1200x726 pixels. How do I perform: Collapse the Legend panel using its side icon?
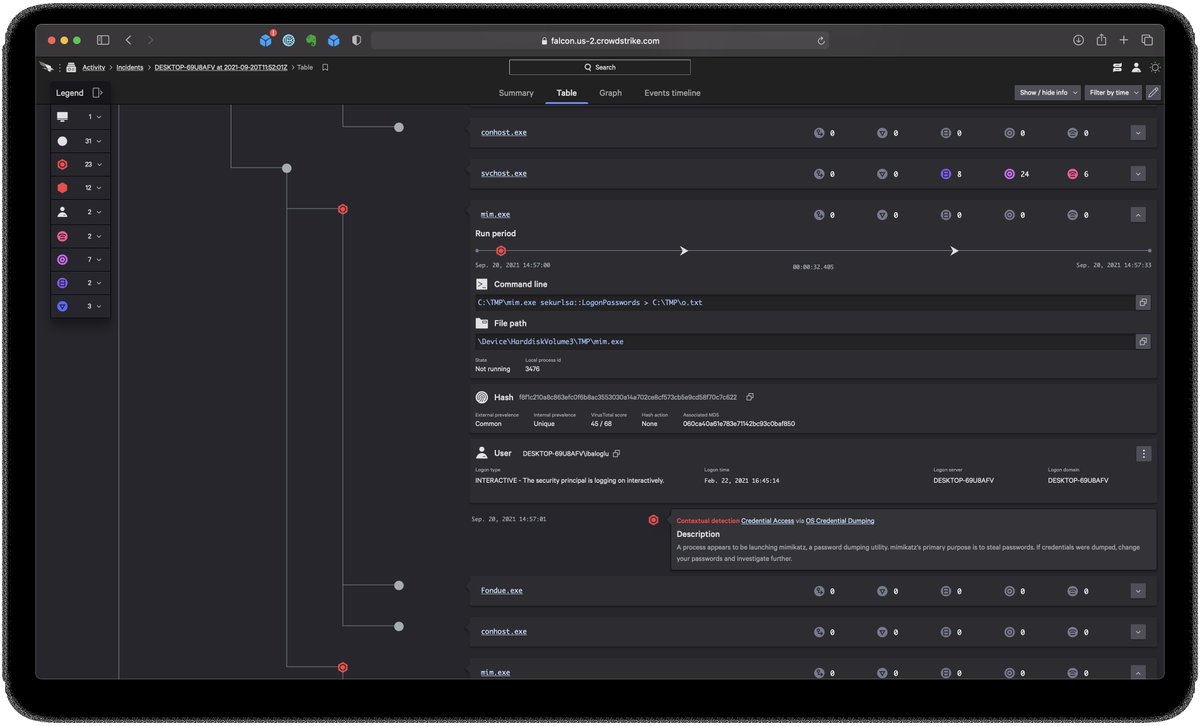point(97,92)
